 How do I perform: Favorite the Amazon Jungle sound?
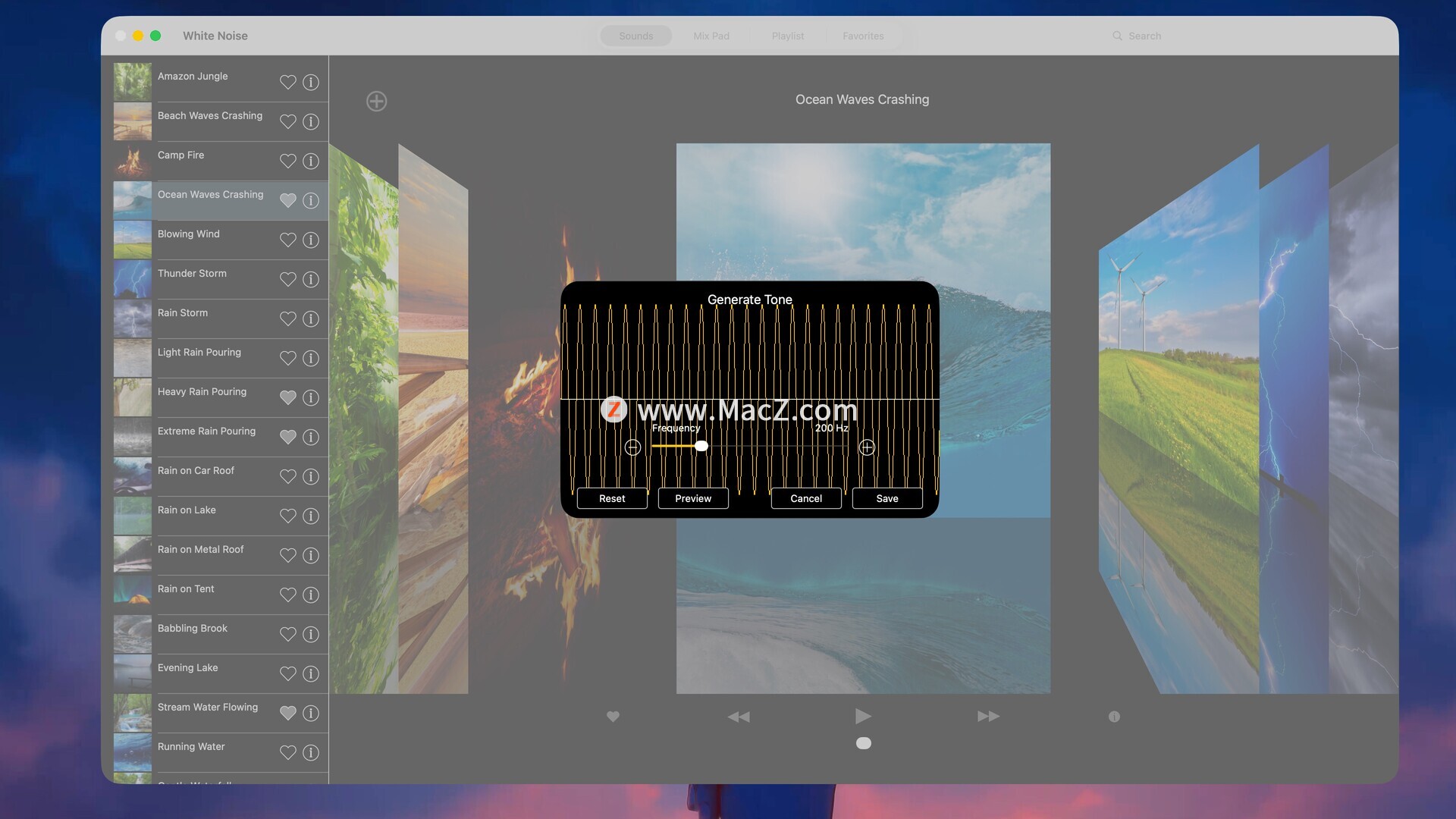click(x=287, y=82)
